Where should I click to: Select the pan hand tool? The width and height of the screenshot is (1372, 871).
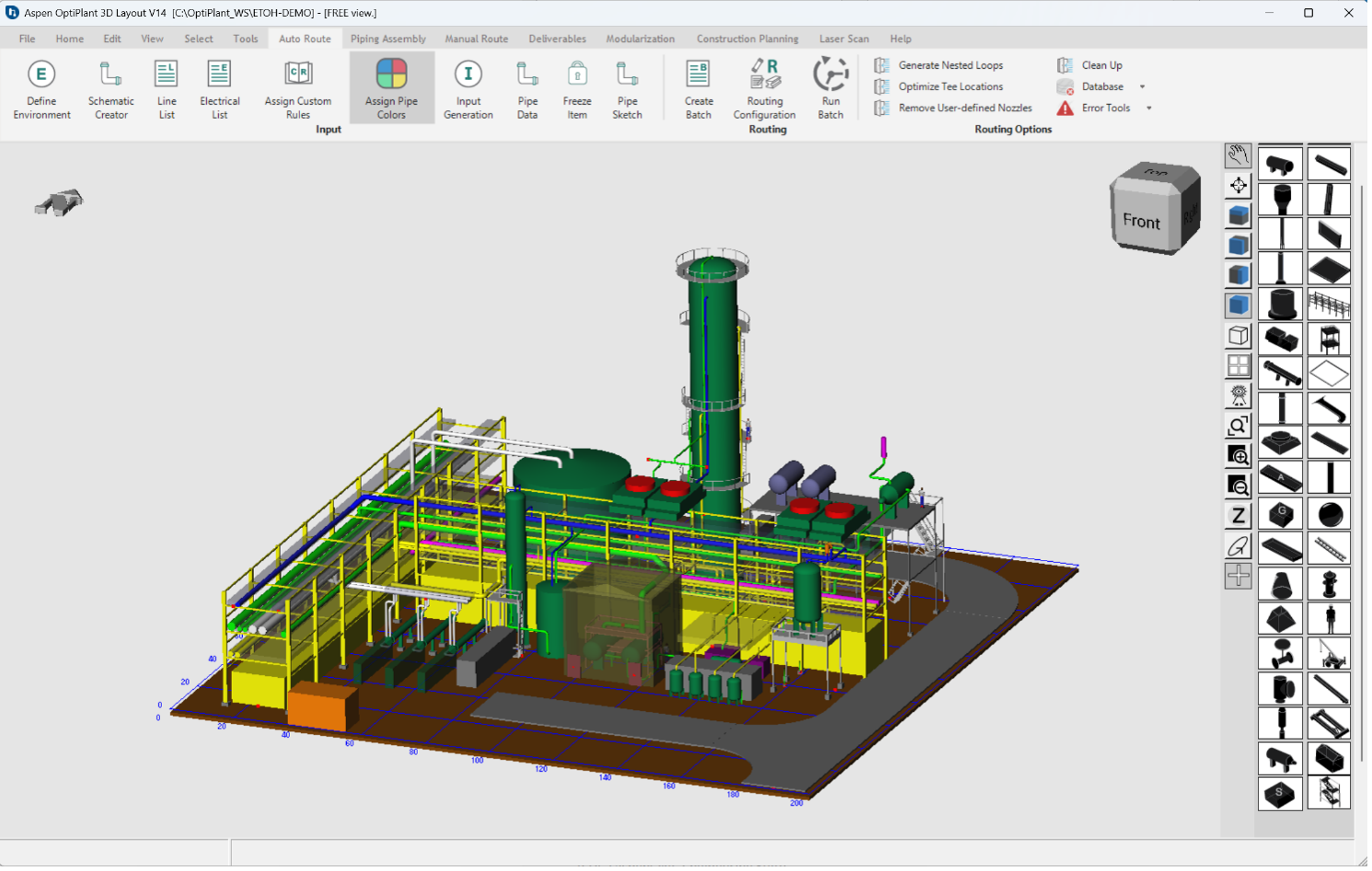[1239, 155]
